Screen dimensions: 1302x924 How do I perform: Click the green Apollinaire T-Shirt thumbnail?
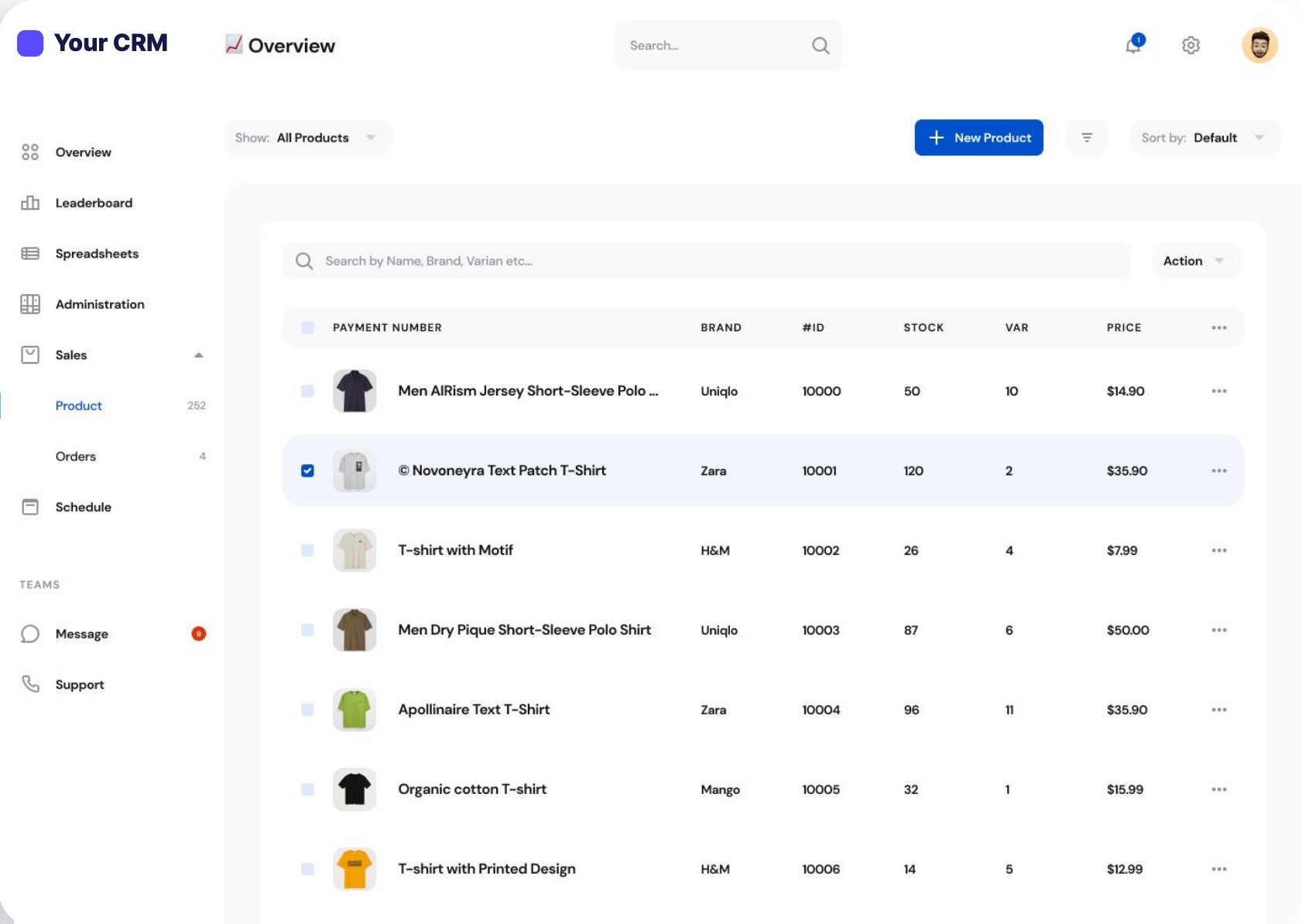(355, 710)
